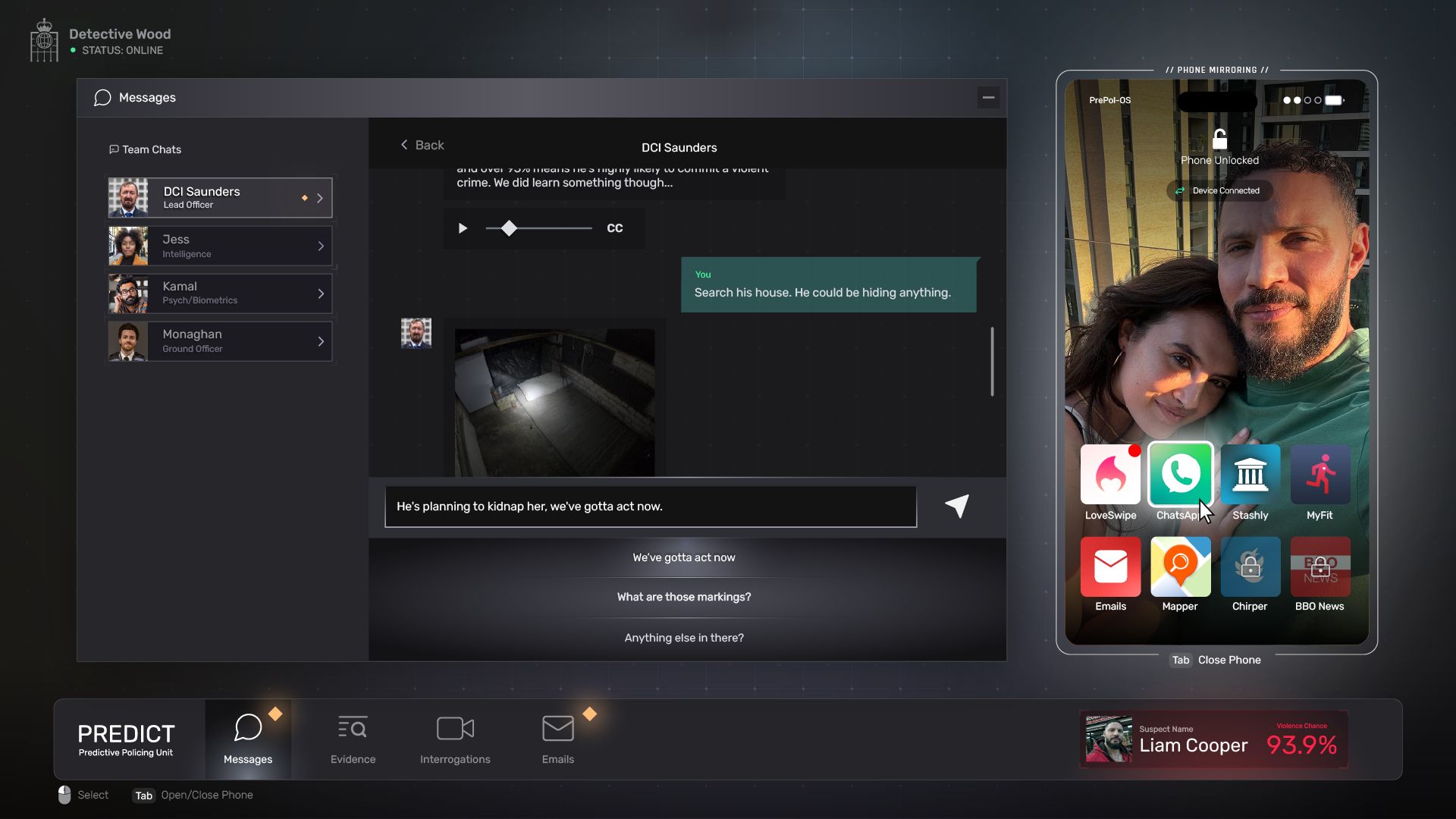Choose reply "What are those markings?"

pos(683,597)
